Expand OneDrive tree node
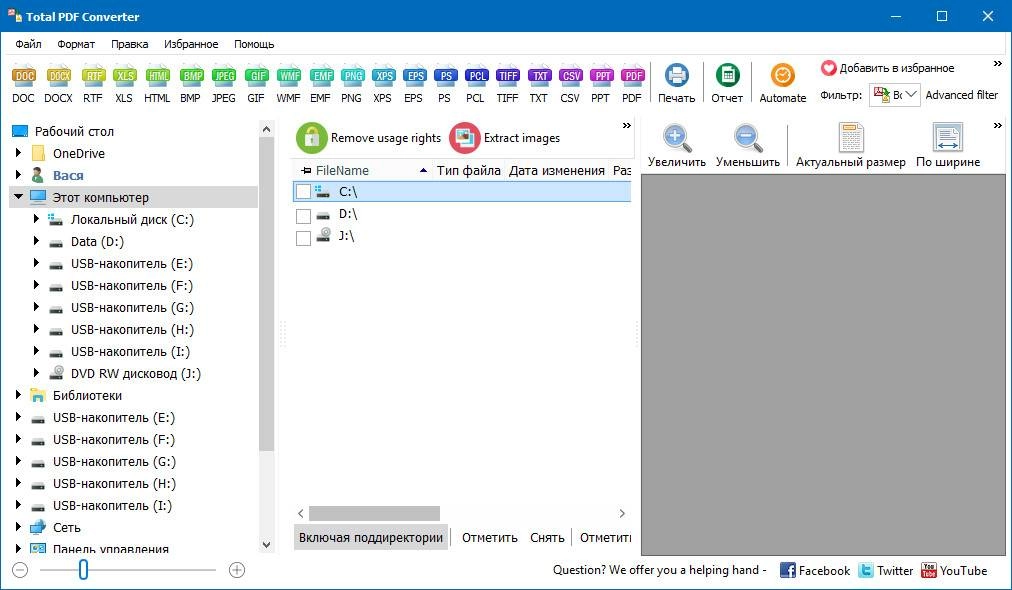 [19, 153]
